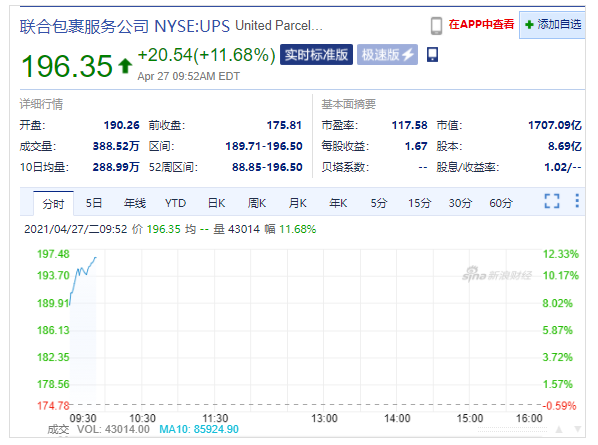
Task: Open the three-dot chart options menu
Action: pos(577,201)
